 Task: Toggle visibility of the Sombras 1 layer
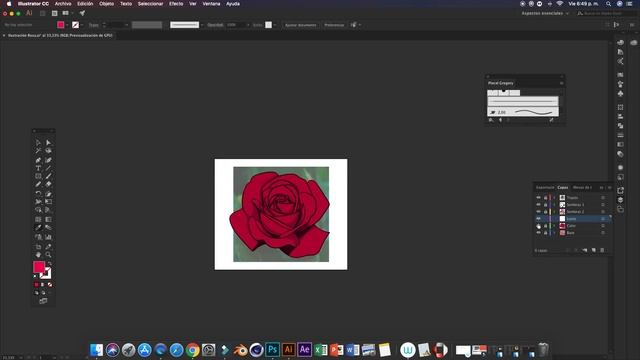(538, 204)
